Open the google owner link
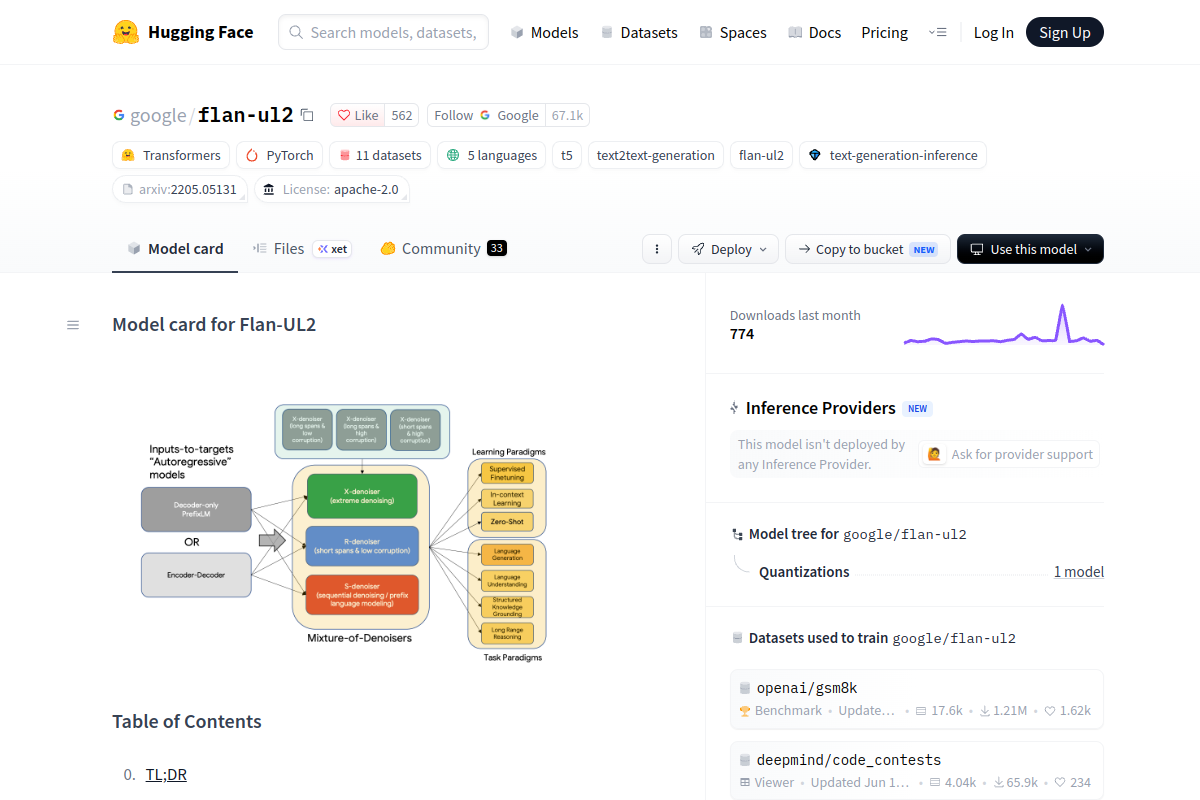This screenshot has width=1200, height=800. coord(158,115)
